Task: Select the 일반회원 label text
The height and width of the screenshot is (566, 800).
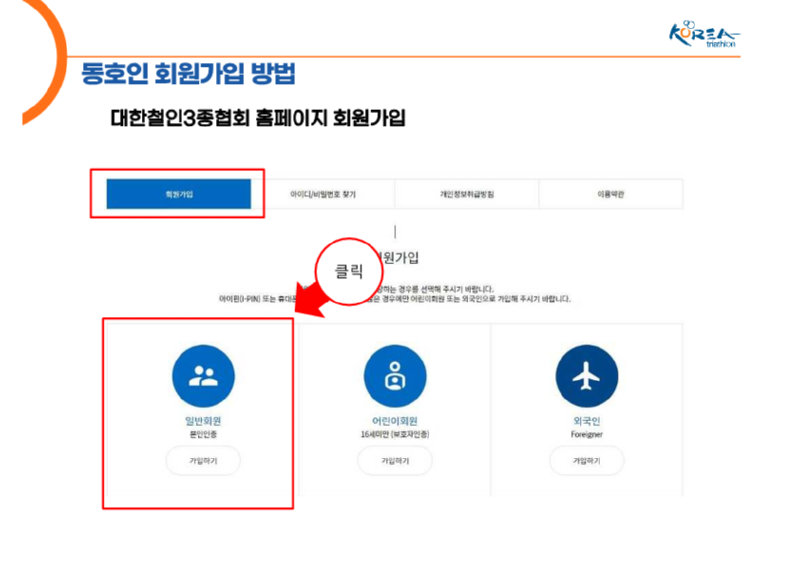Action: (203, 421)
